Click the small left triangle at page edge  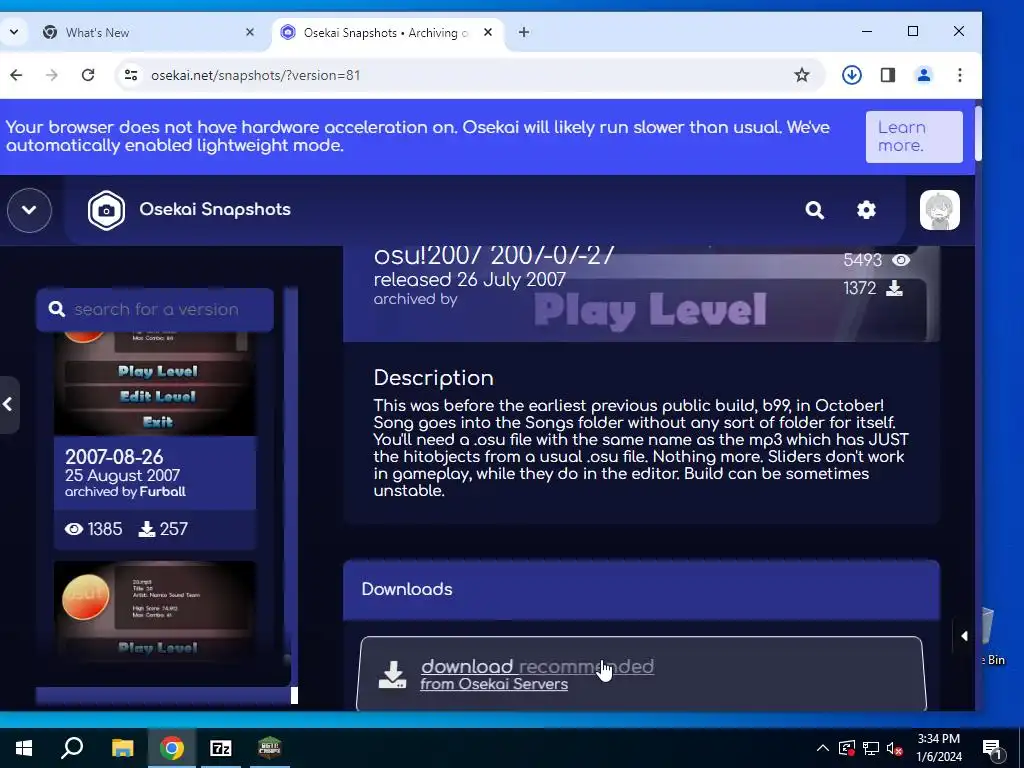[x=965, y=636]
